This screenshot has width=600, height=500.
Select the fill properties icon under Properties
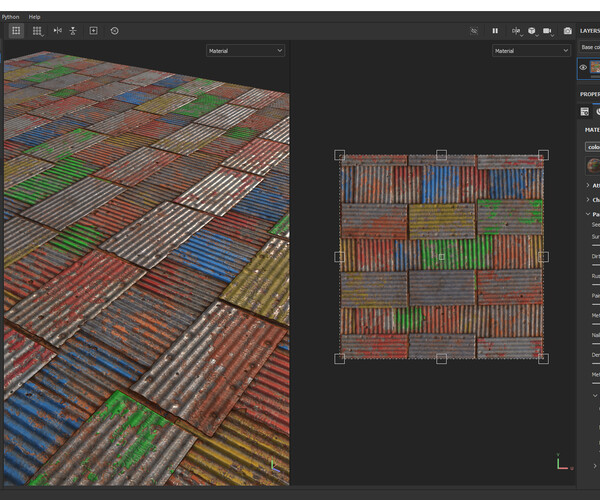click(x=585, y=111)
